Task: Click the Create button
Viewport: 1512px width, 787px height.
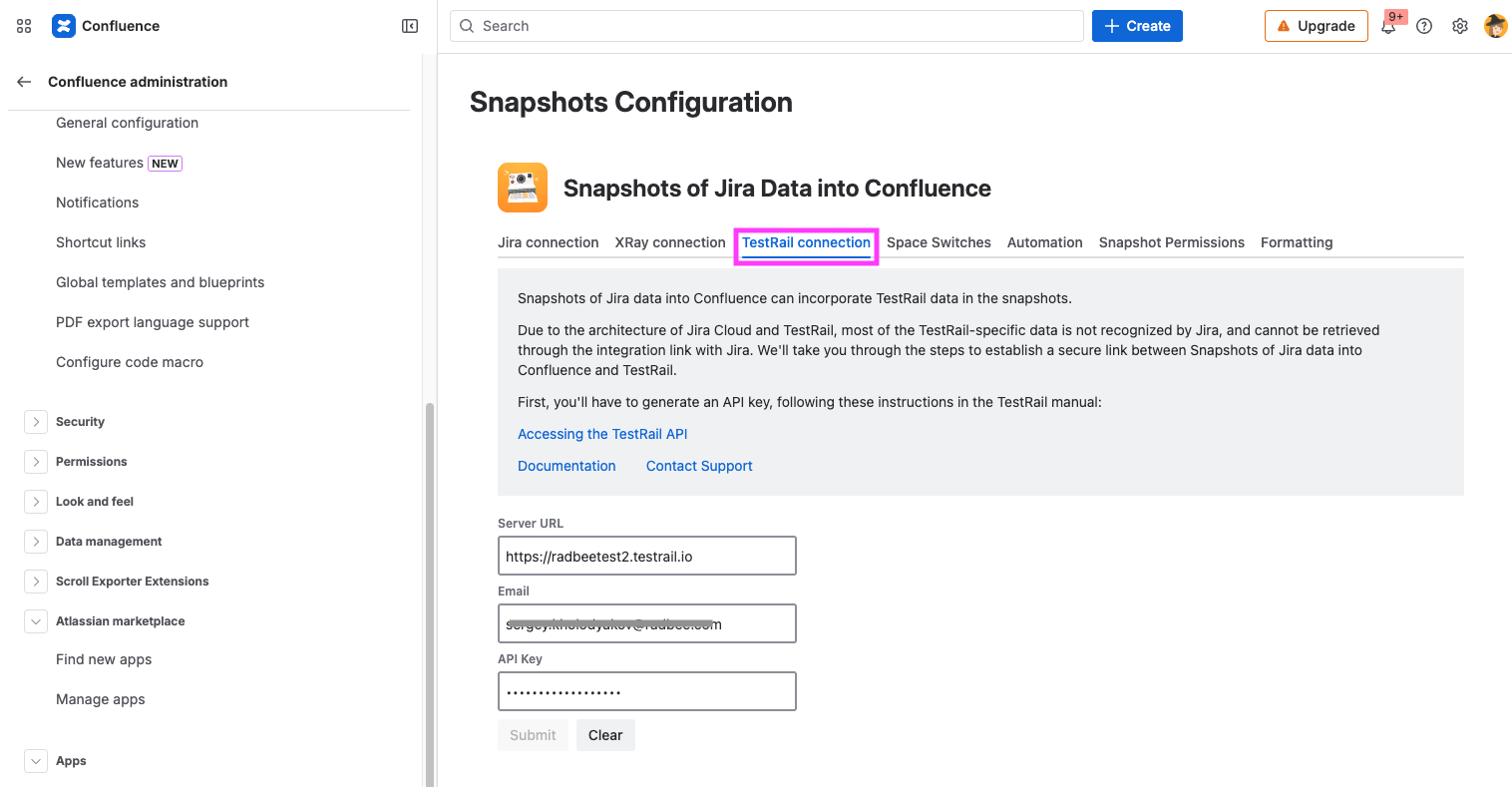Action: point(1137,26)
